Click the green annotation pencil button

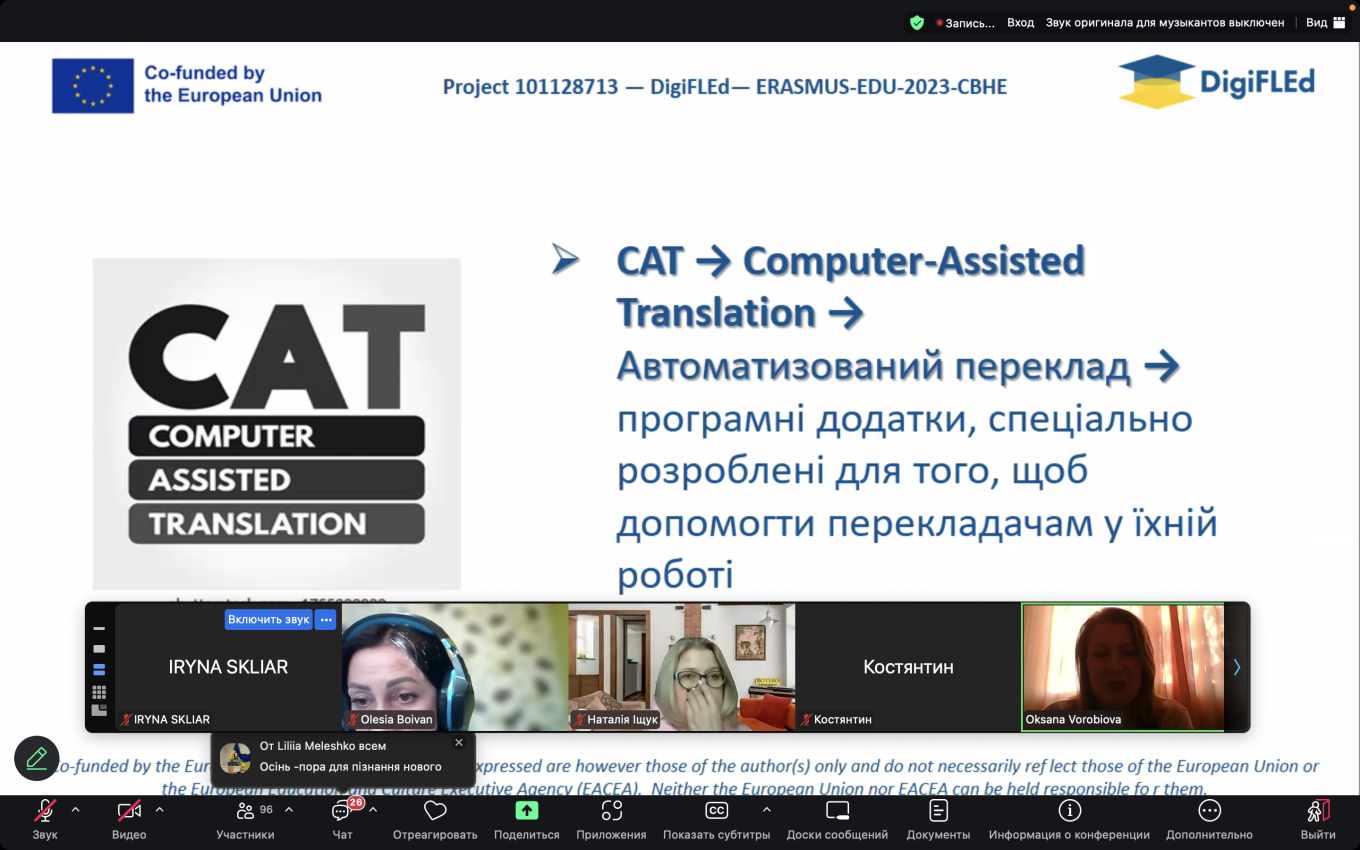click(37, 759)
